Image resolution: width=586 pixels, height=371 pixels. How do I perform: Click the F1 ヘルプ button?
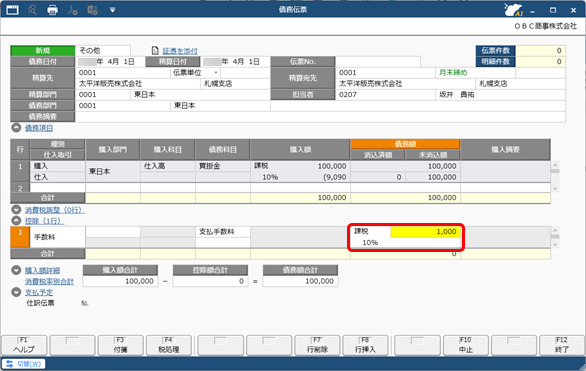pyautogui.click(x=24, y=345)
